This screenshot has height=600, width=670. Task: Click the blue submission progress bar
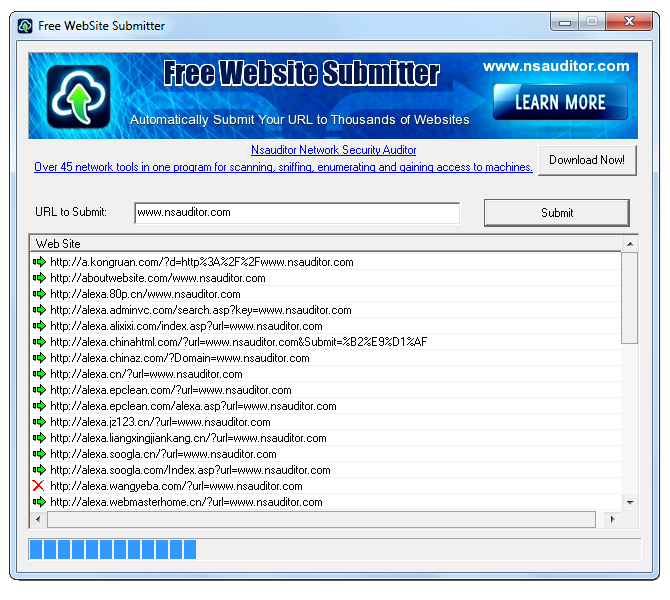[113, 549]
